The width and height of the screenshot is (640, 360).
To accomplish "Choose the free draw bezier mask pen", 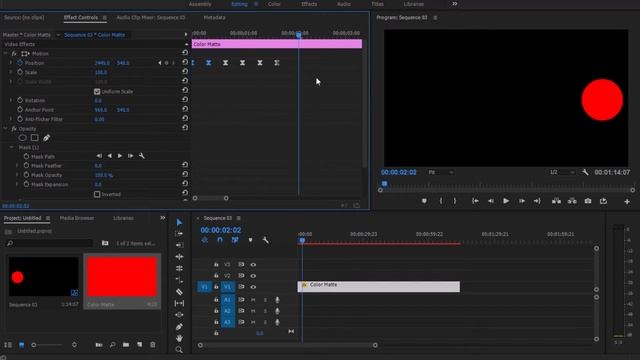I will pyautogui.click(x=47, y=138).
